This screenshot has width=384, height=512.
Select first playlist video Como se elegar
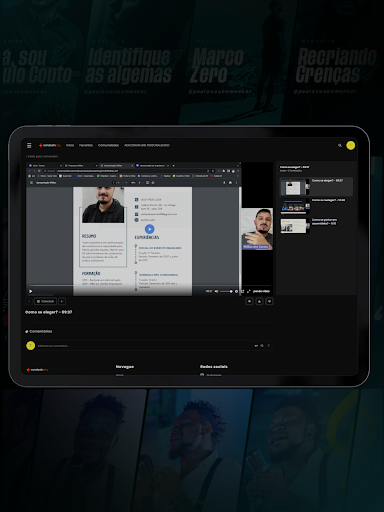click(x=316, y=187)
